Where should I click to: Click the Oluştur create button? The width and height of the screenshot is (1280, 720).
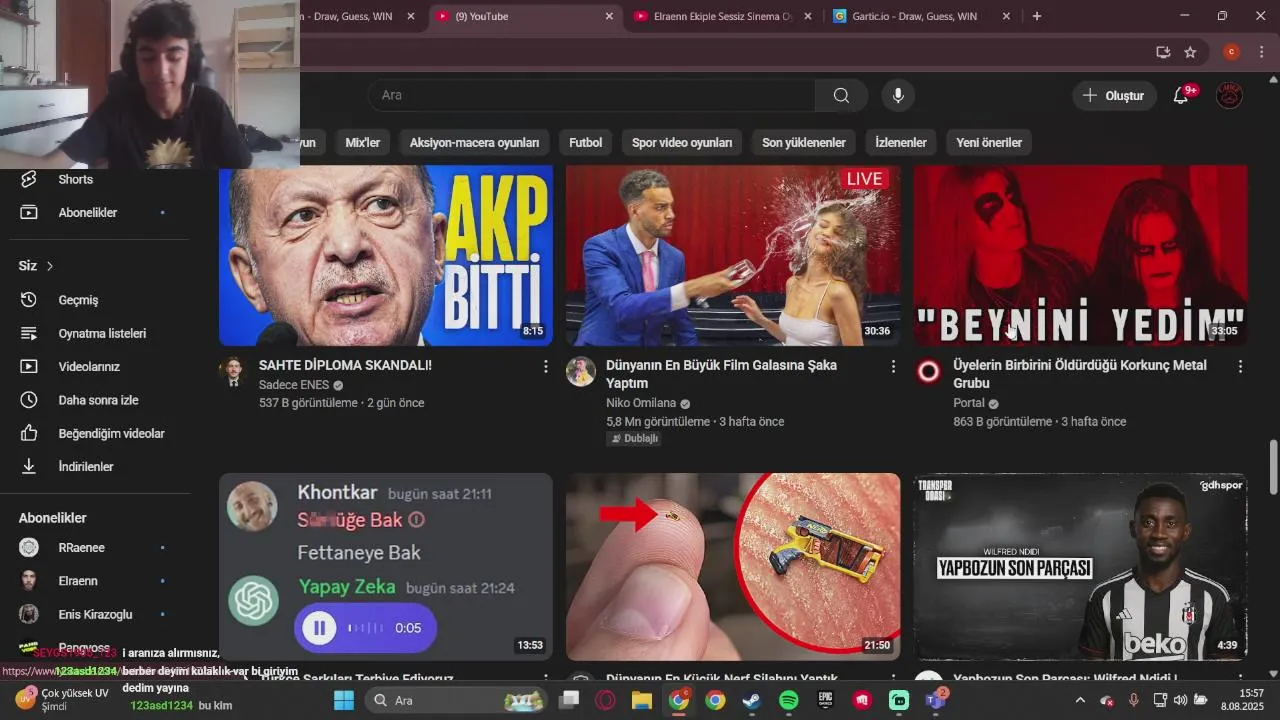1115,95
